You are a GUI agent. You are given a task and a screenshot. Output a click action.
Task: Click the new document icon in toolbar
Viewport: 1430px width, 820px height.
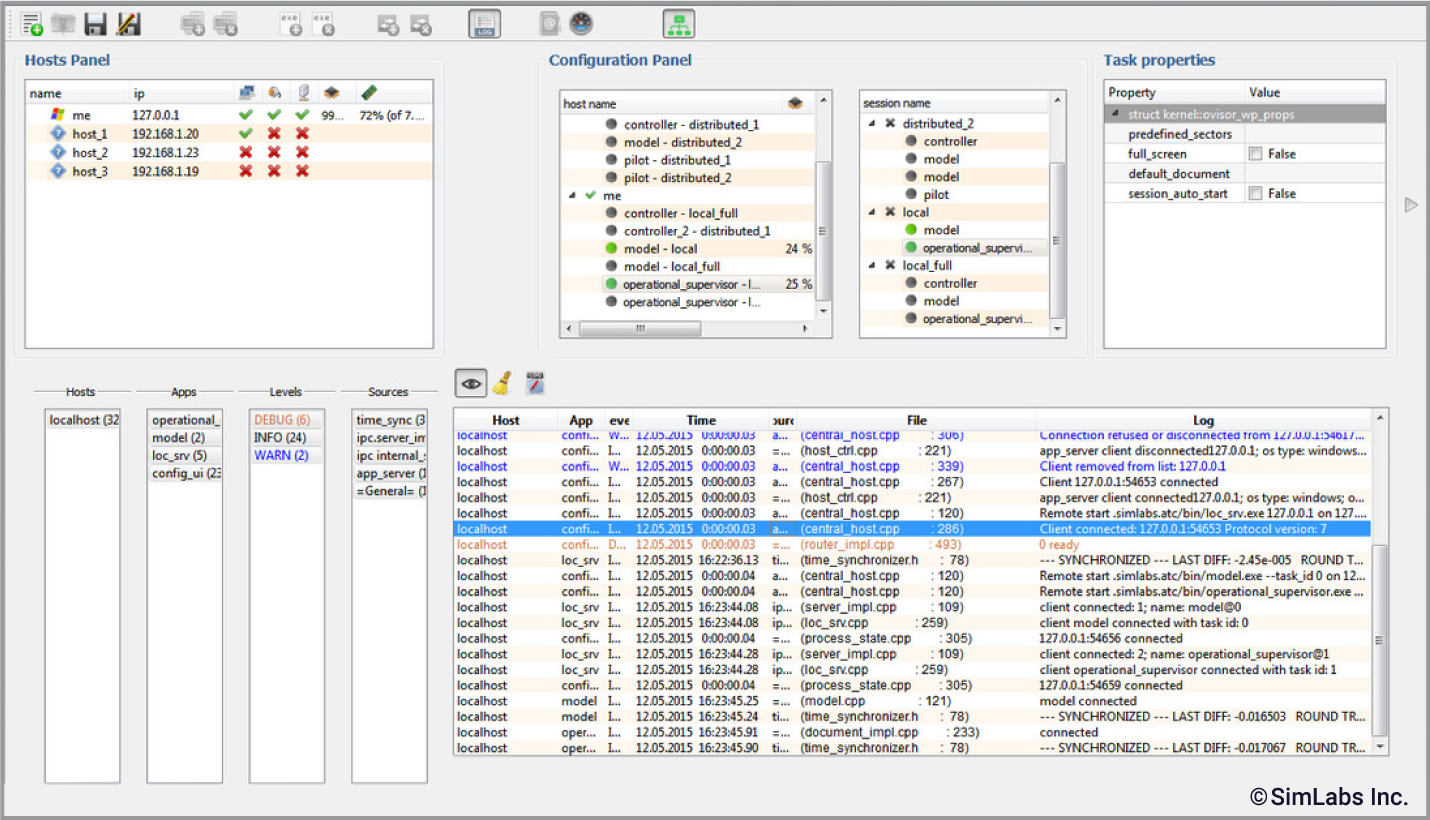pyautogui.click(x=32, y=24)
